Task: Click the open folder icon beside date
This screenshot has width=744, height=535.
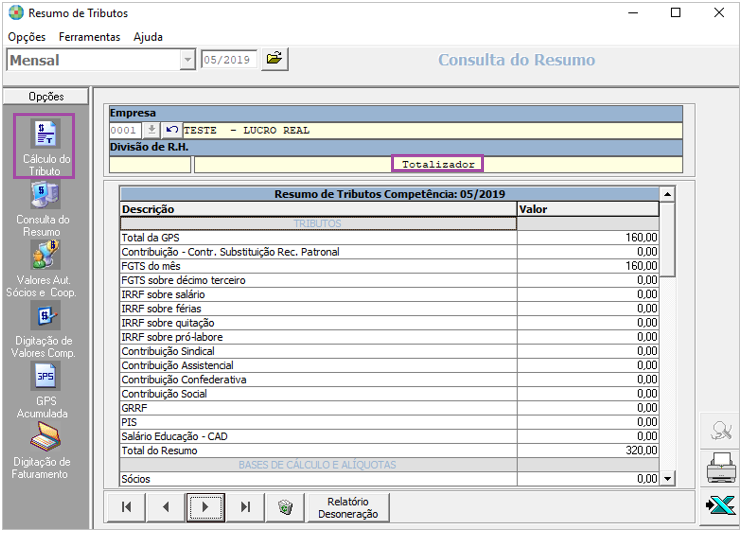Action: pyautogui.click(x=274, y=59)
